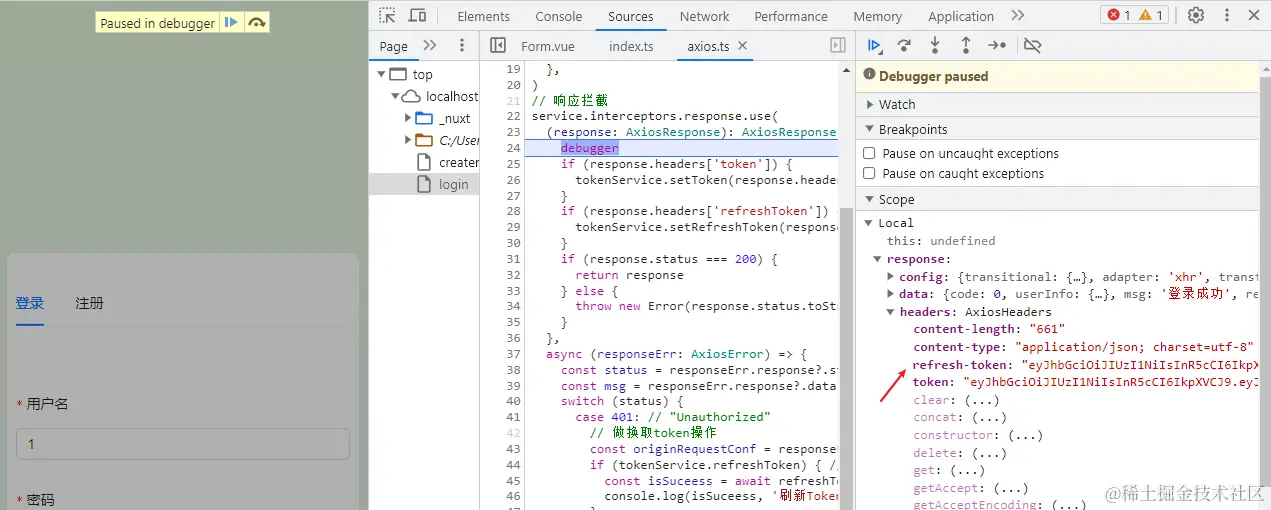The height and width of the screenshot is (510, 1271).
Task: Open navigator three-dot options menu
Action: (x=462, y=45)
